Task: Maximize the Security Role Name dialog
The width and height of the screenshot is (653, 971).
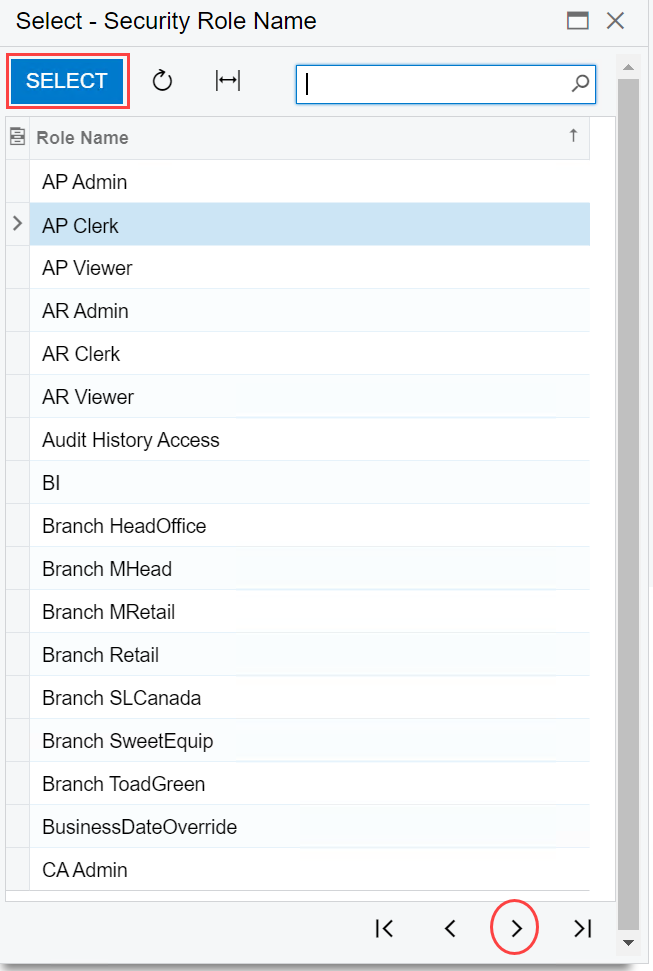Action: pyautogui.click(x=577, y=21)
